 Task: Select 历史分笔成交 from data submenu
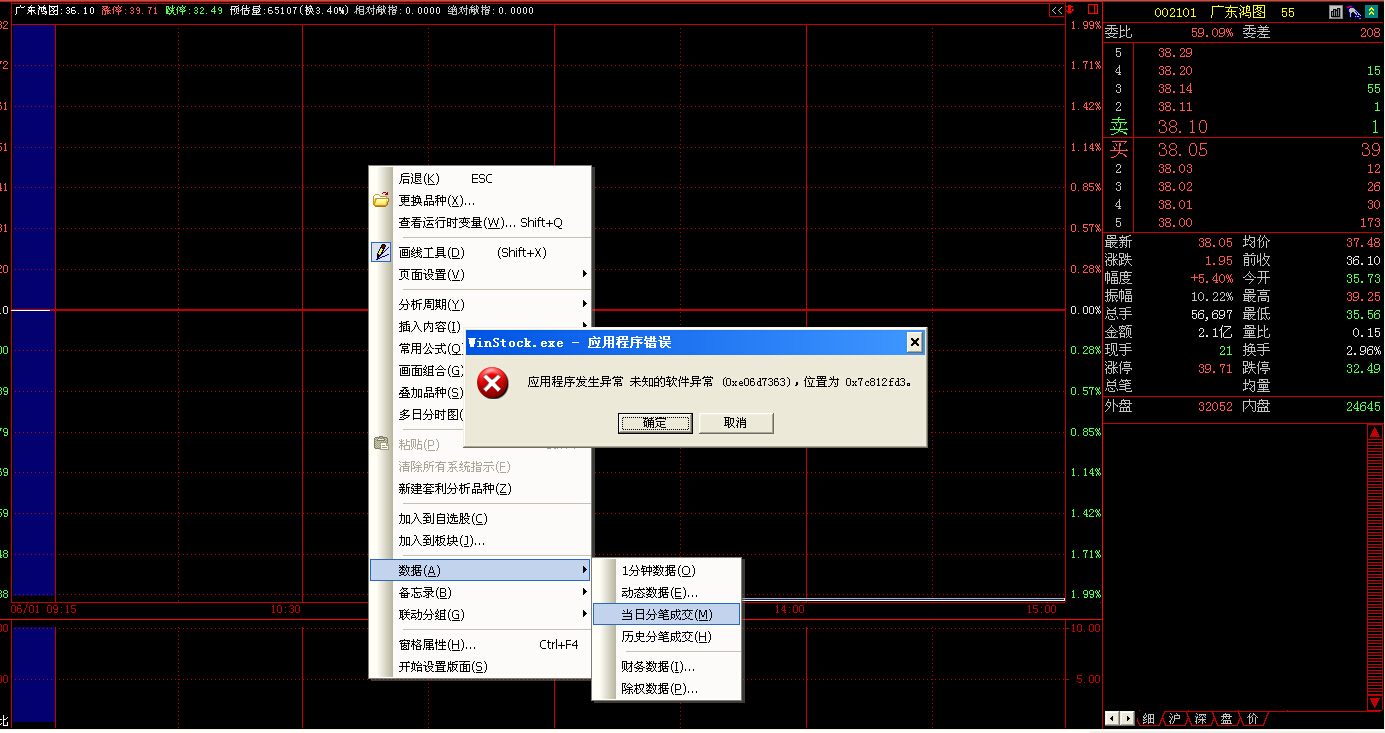click(666, 637)
